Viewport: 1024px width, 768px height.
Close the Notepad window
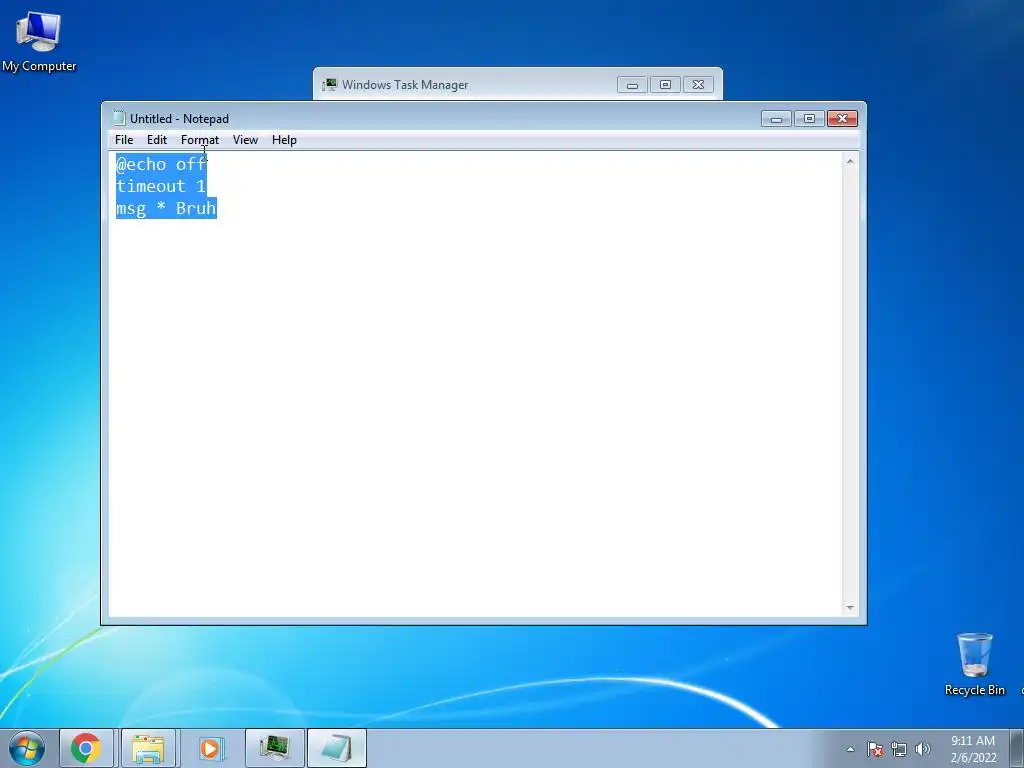842,119
